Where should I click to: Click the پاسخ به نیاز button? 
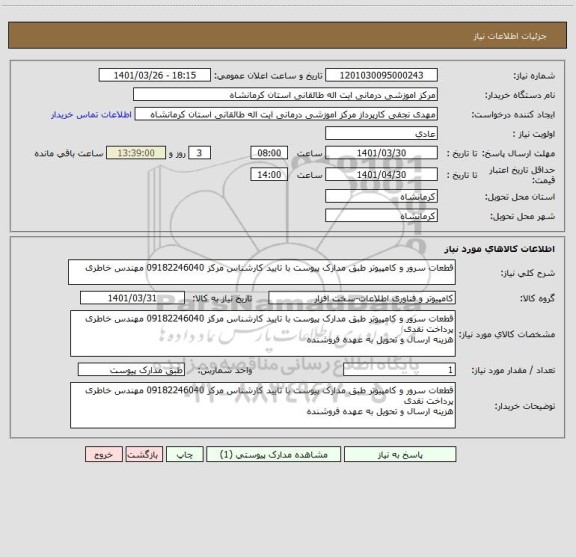pos(400,454)
